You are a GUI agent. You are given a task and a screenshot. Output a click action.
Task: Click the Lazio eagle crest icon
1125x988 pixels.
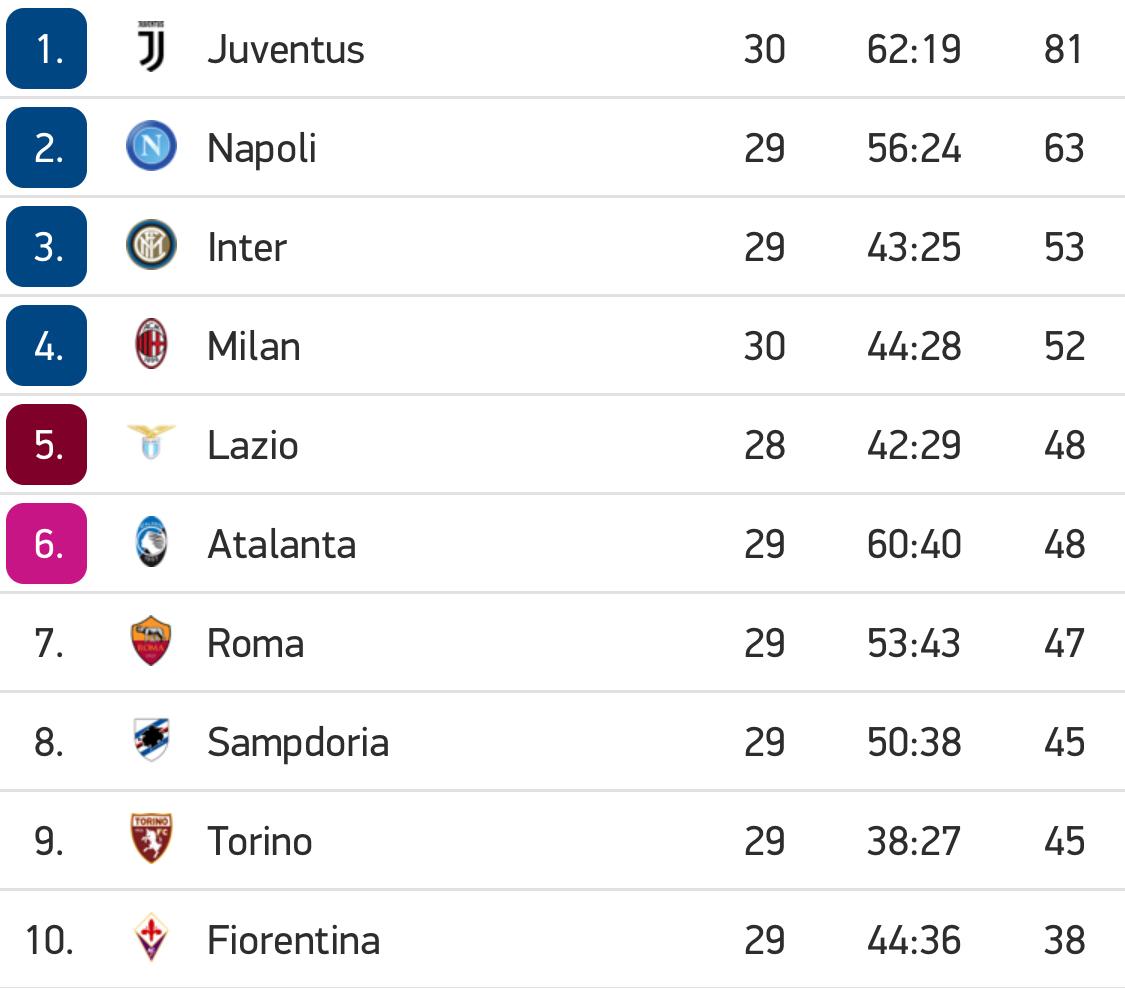click(x=152, y=443)
